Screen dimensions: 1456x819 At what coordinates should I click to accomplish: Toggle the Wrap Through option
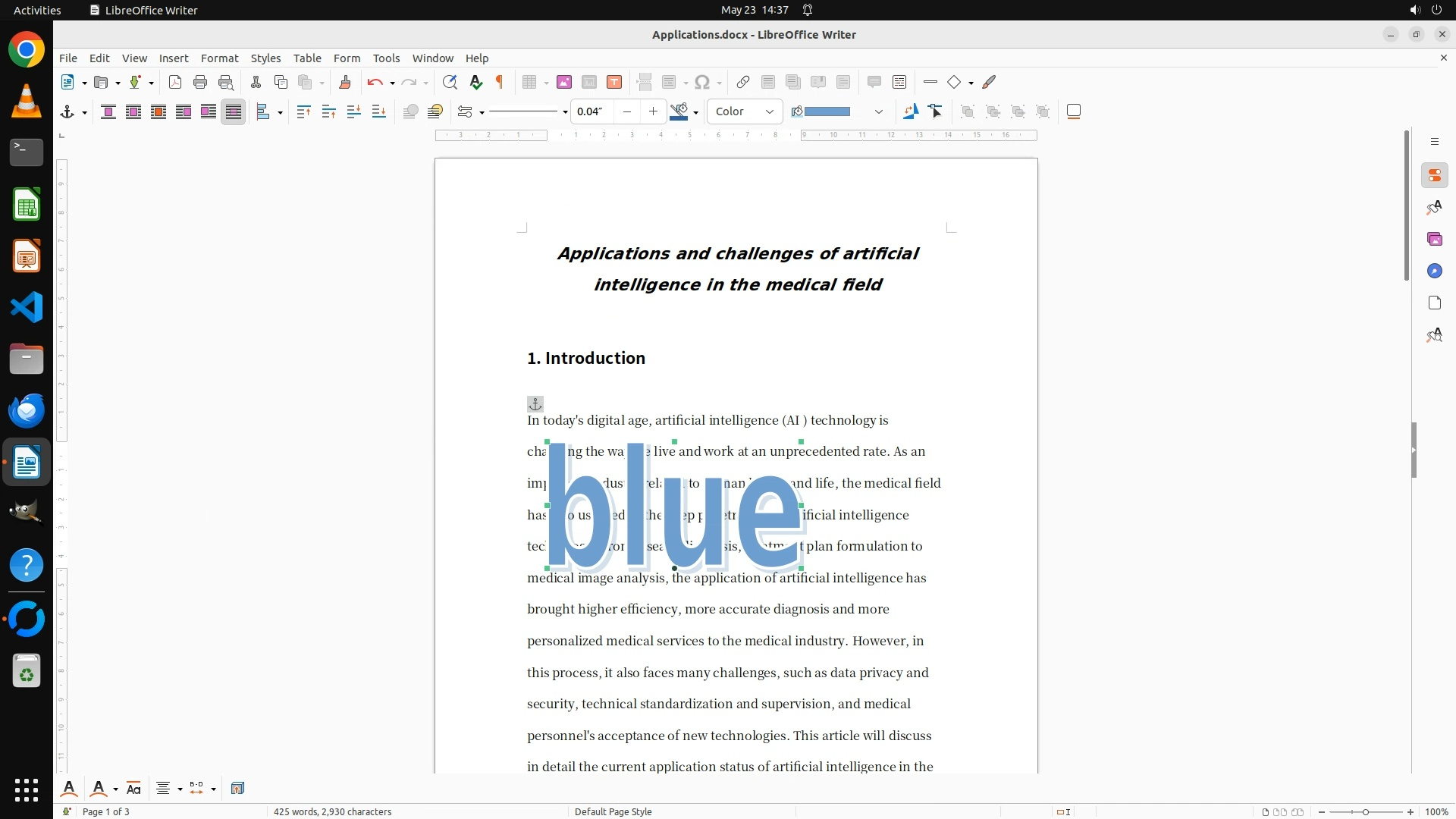(234, 111)
